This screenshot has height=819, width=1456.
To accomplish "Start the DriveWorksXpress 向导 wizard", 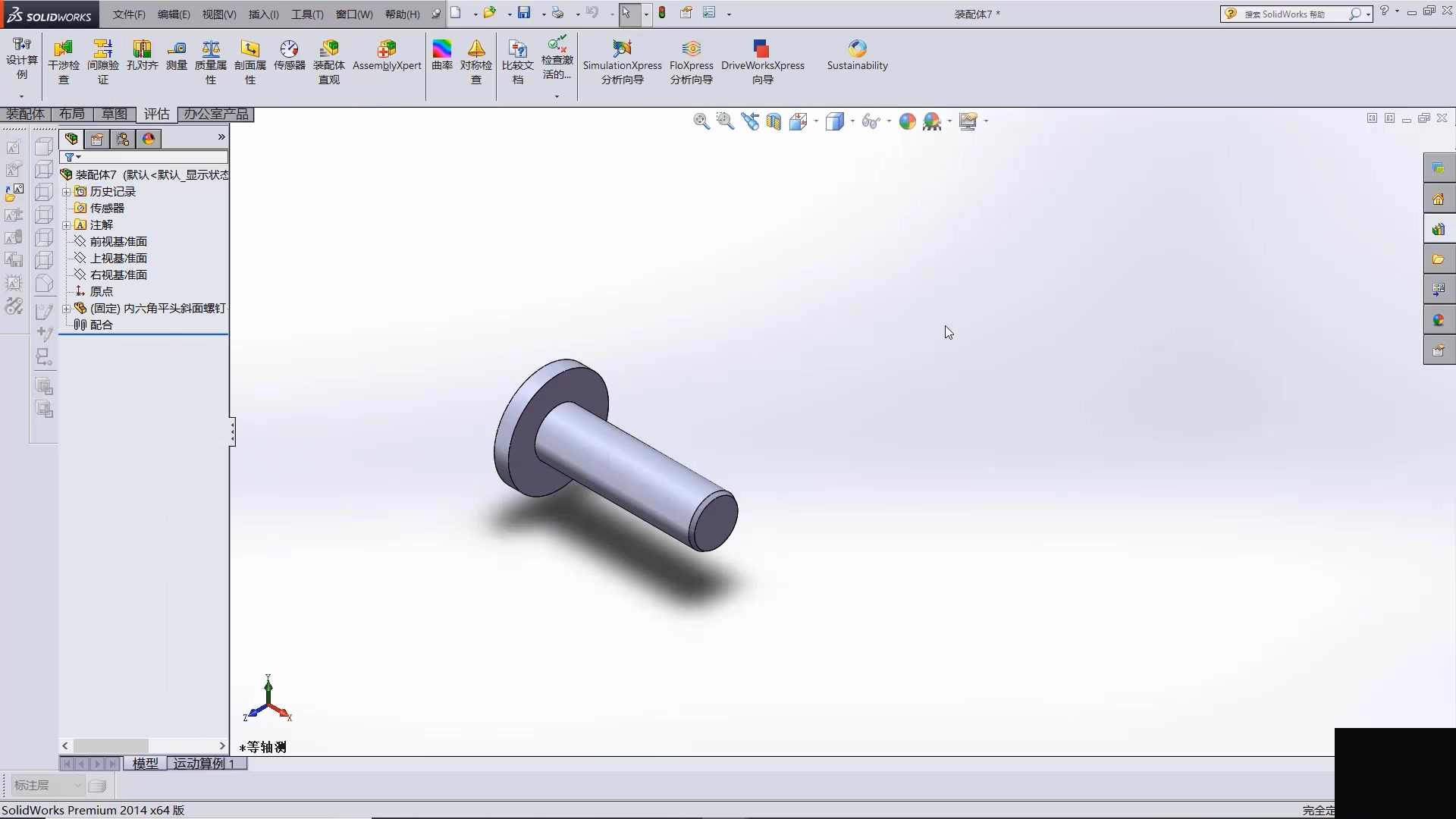I will [x=763, y=61].
